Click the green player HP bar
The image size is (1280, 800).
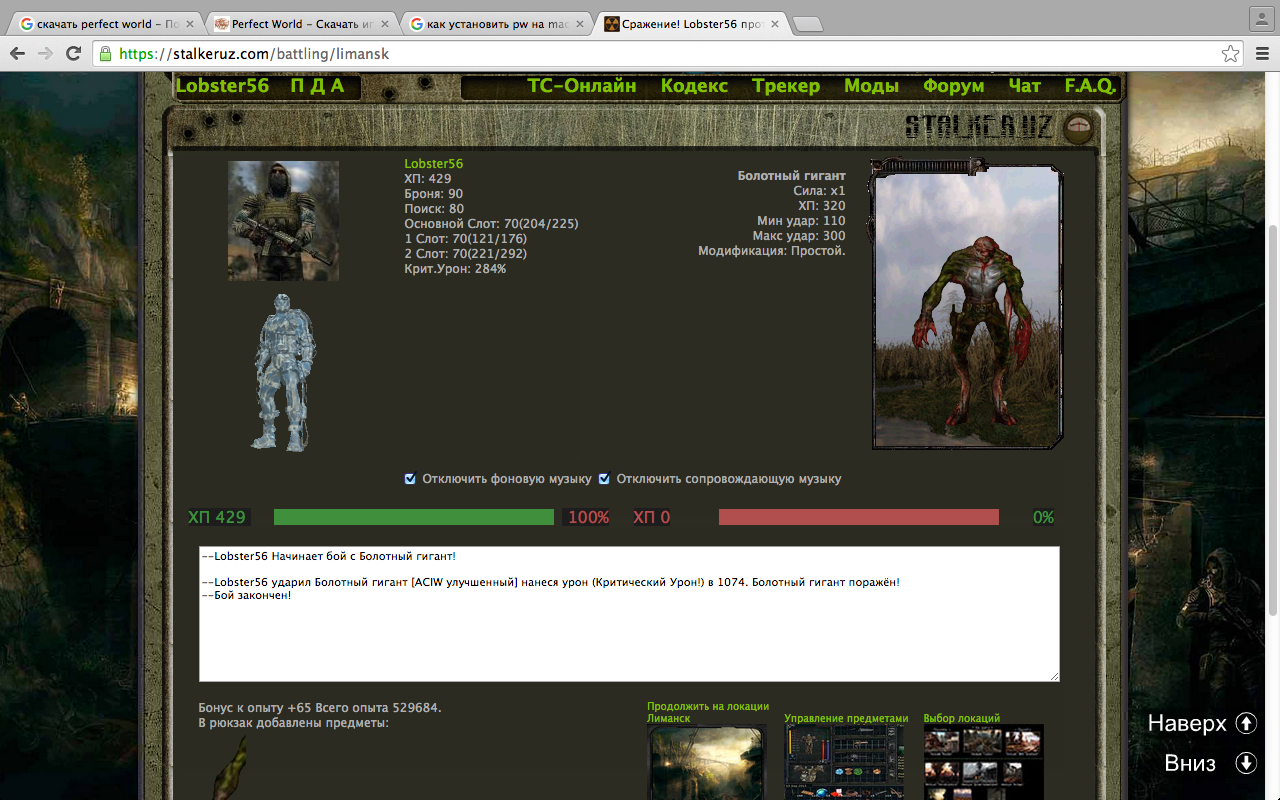[x=413, y=517]
